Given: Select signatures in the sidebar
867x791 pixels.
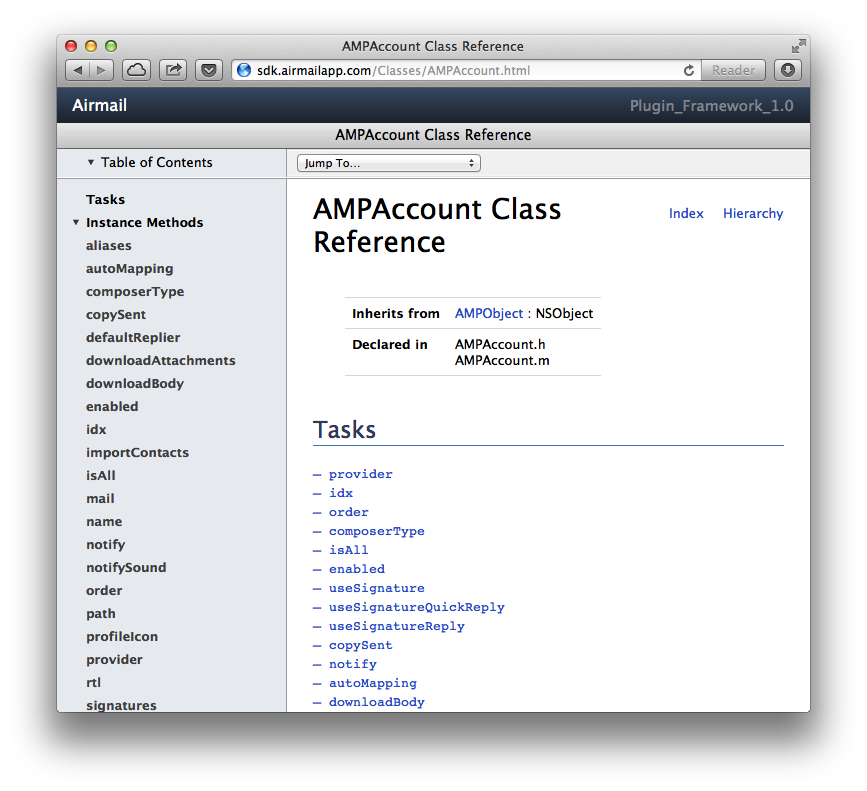Looking at the screenshot, I should (122, 705).
